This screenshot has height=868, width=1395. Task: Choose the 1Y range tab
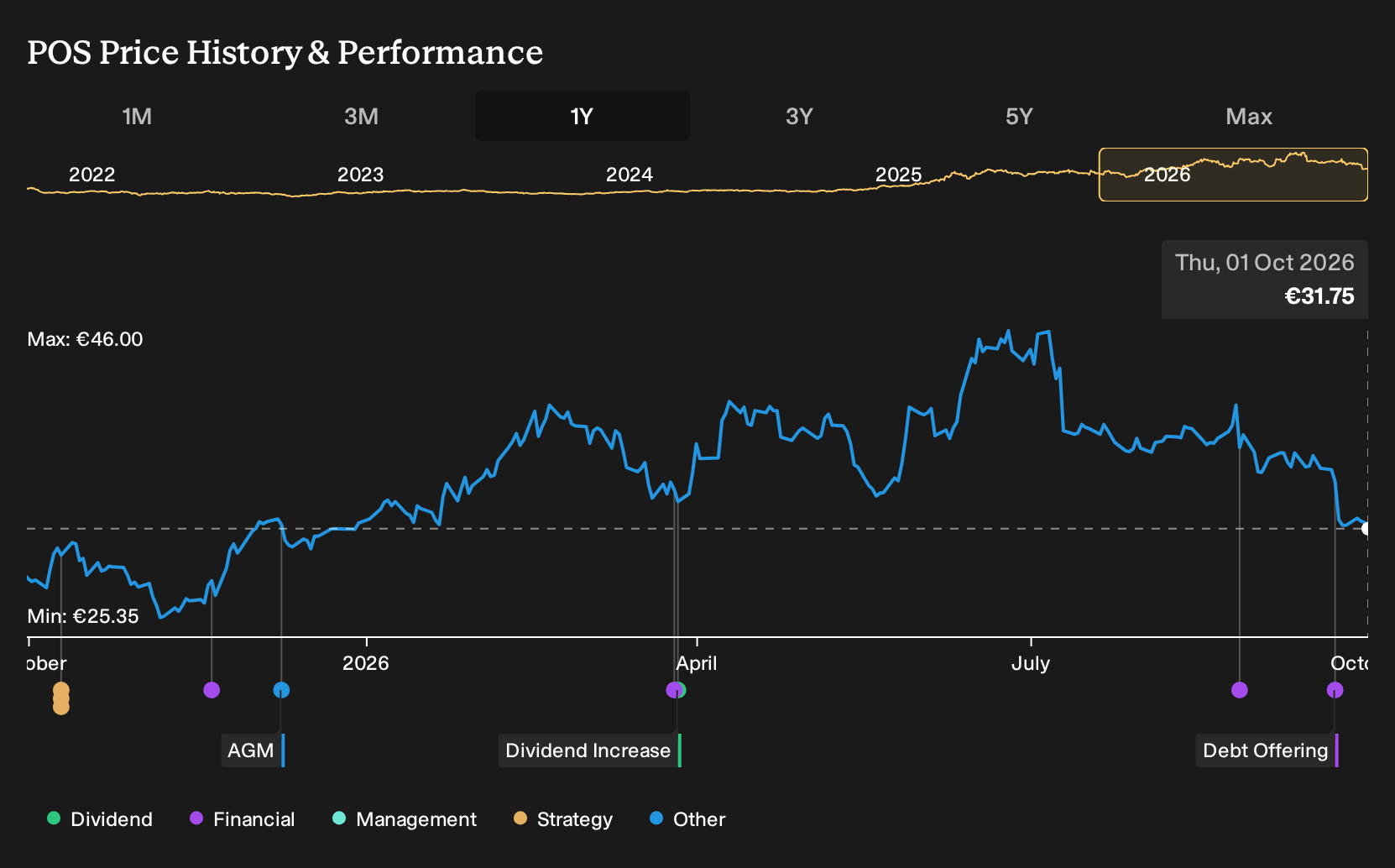tap(583, 116)
